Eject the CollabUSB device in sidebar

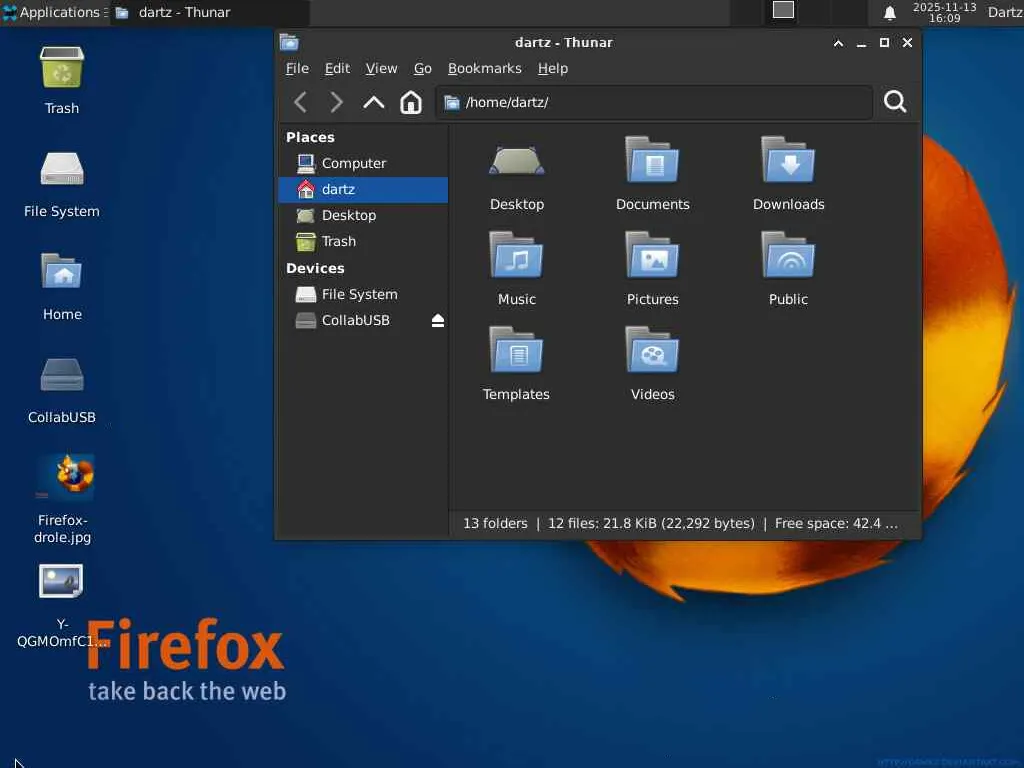[438, 320]
